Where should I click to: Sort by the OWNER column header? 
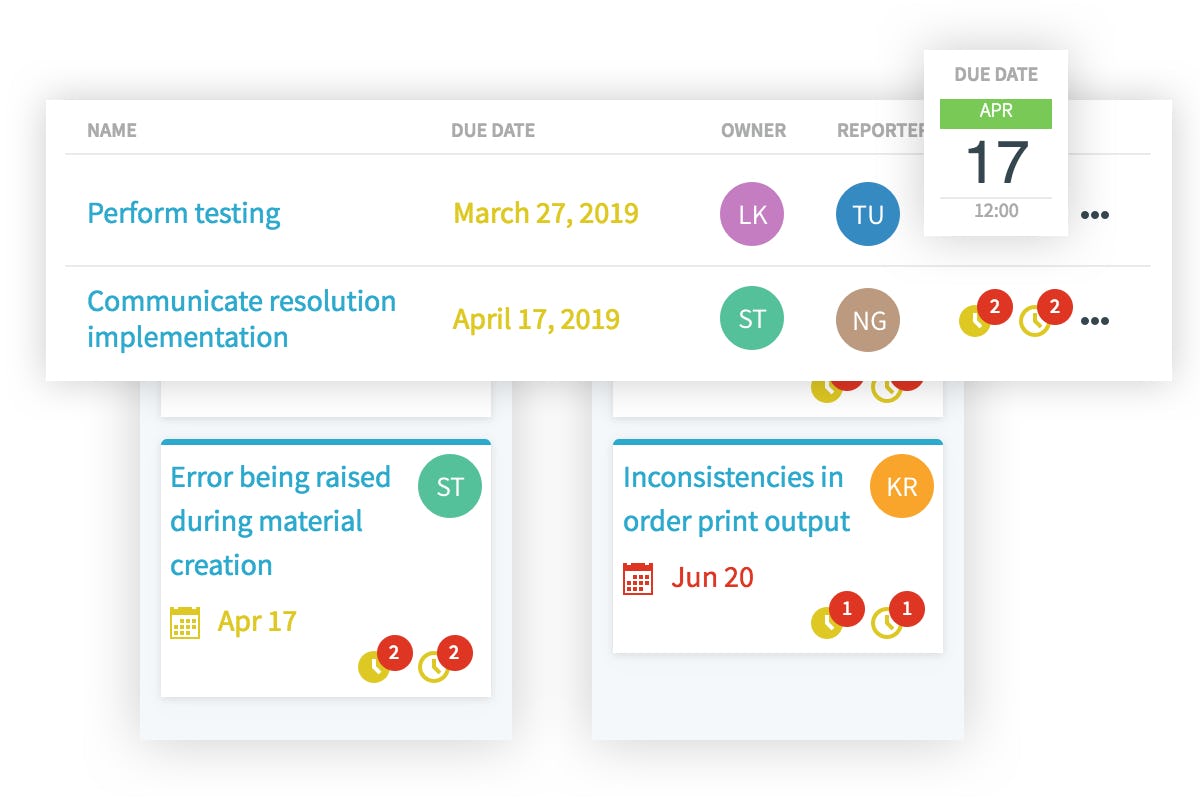tap(753, 131)
